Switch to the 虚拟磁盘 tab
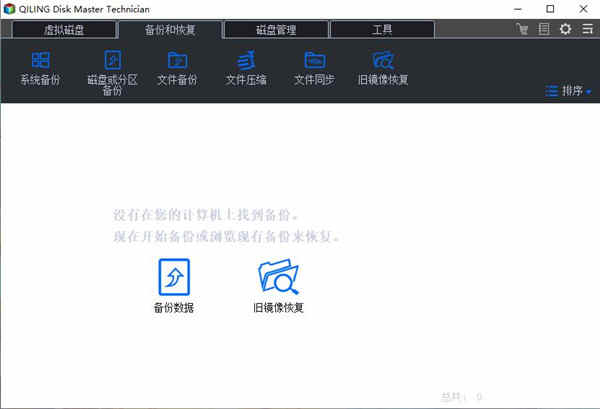600x409 pixels. [x=64, y=30]
